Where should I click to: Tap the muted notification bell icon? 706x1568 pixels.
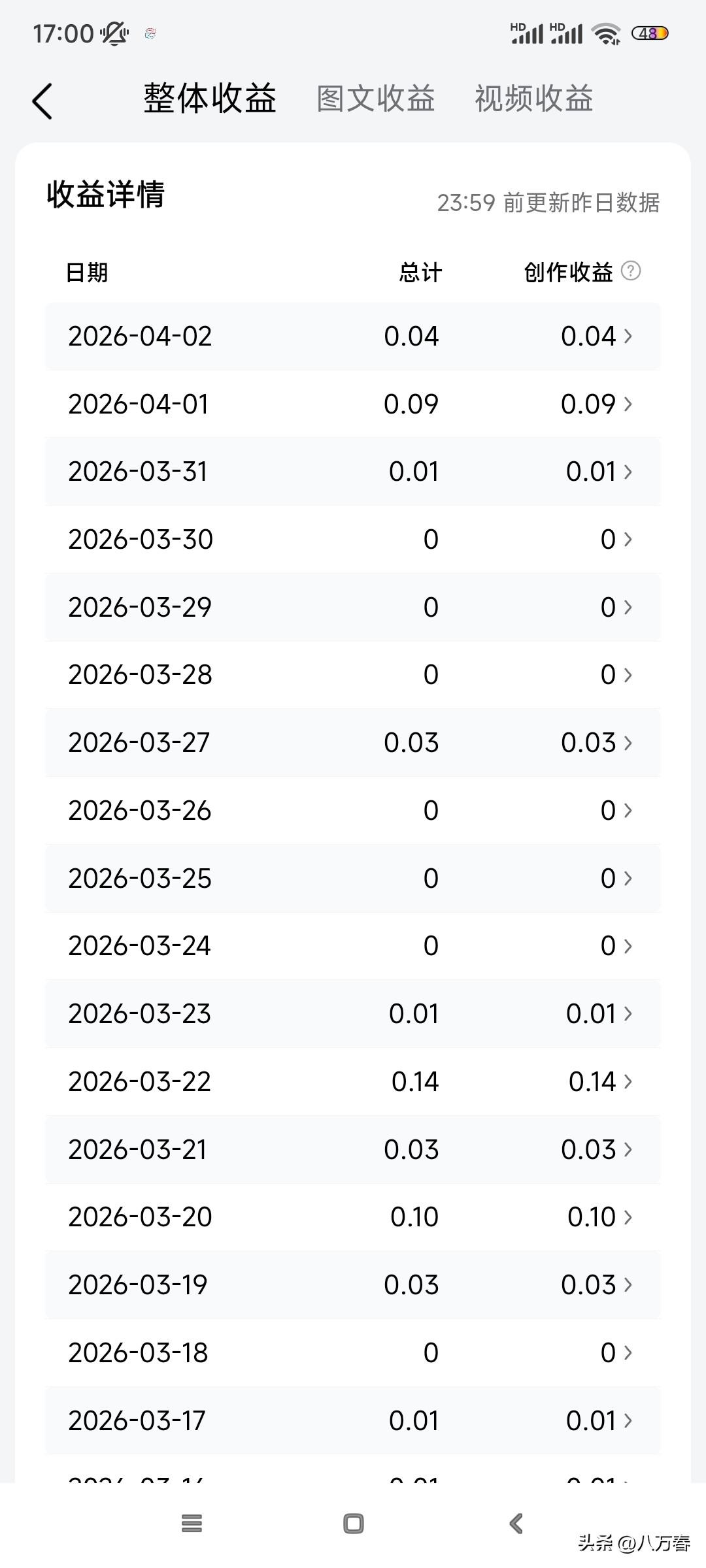114,33
